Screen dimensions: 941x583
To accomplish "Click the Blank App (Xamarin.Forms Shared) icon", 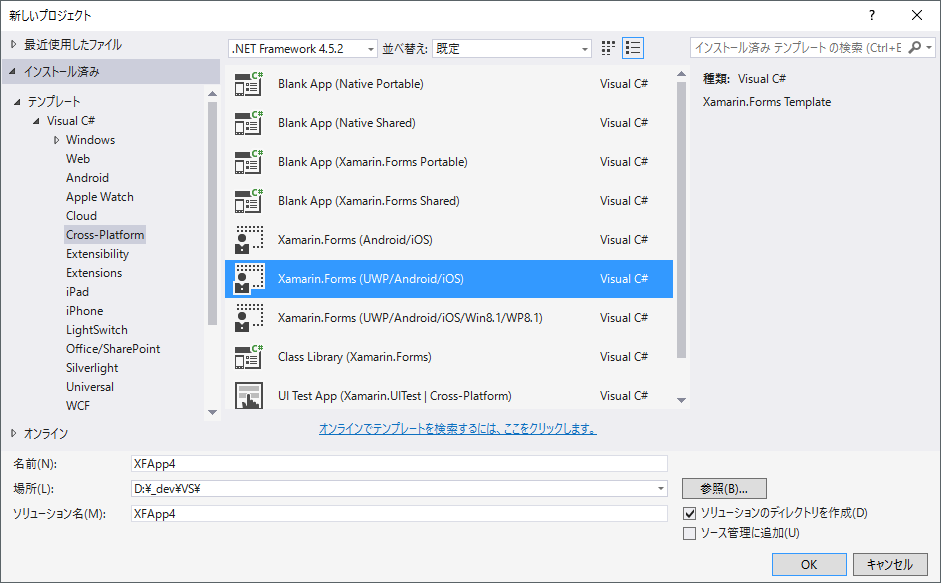I will coord(248,201).
